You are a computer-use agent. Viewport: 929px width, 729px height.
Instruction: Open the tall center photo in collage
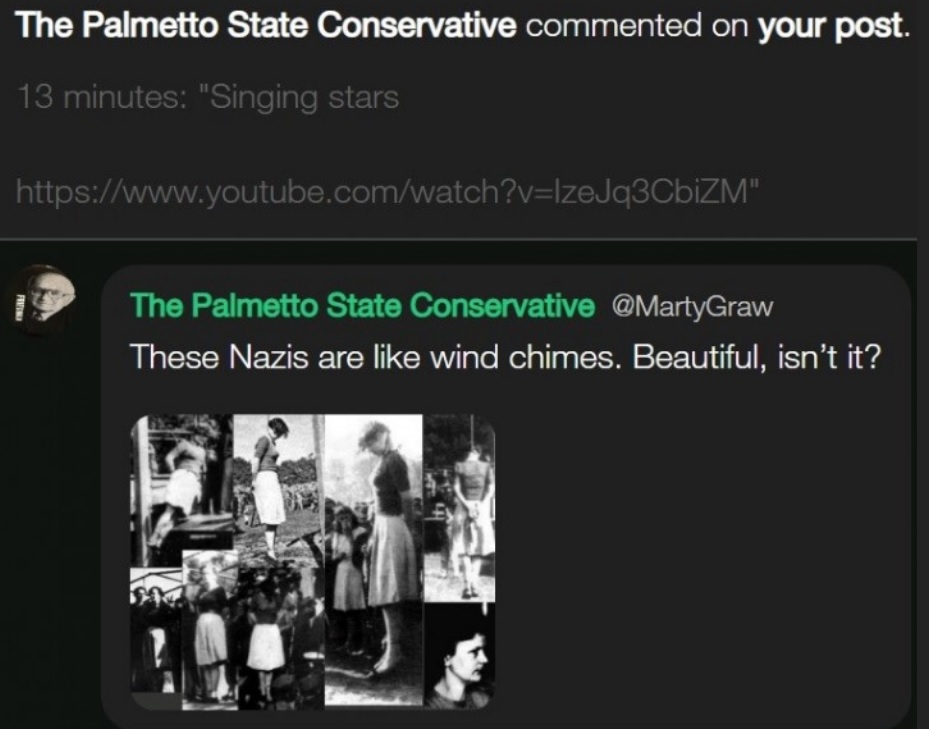tap(374, 560)
